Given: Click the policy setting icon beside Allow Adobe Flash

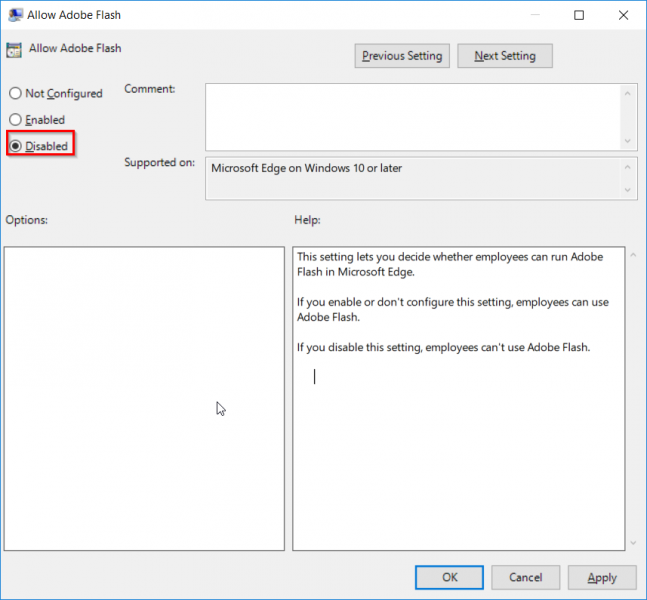Looking at the screenshot, I should (14, 50).
